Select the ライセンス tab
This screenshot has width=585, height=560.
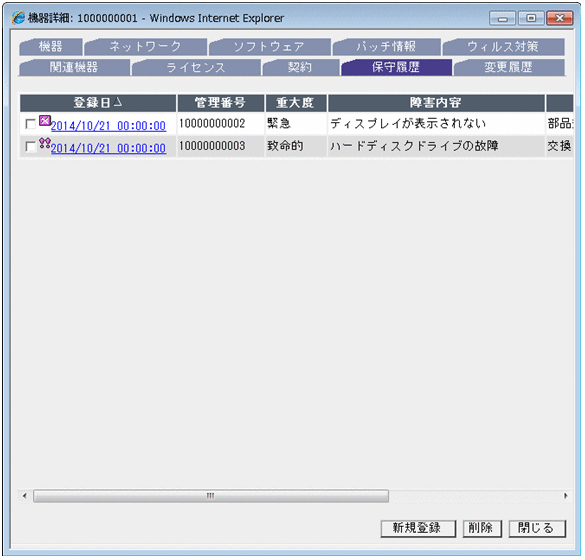tap(196, 67)
